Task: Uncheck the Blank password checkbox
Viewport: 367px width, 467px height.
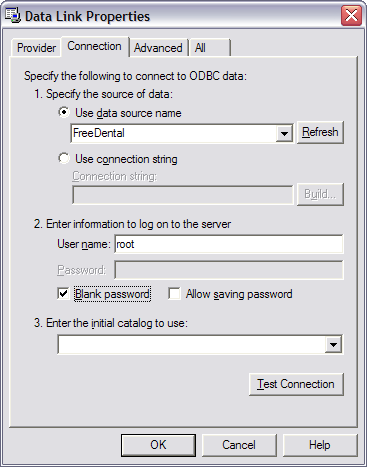Action: click(63, 293)
